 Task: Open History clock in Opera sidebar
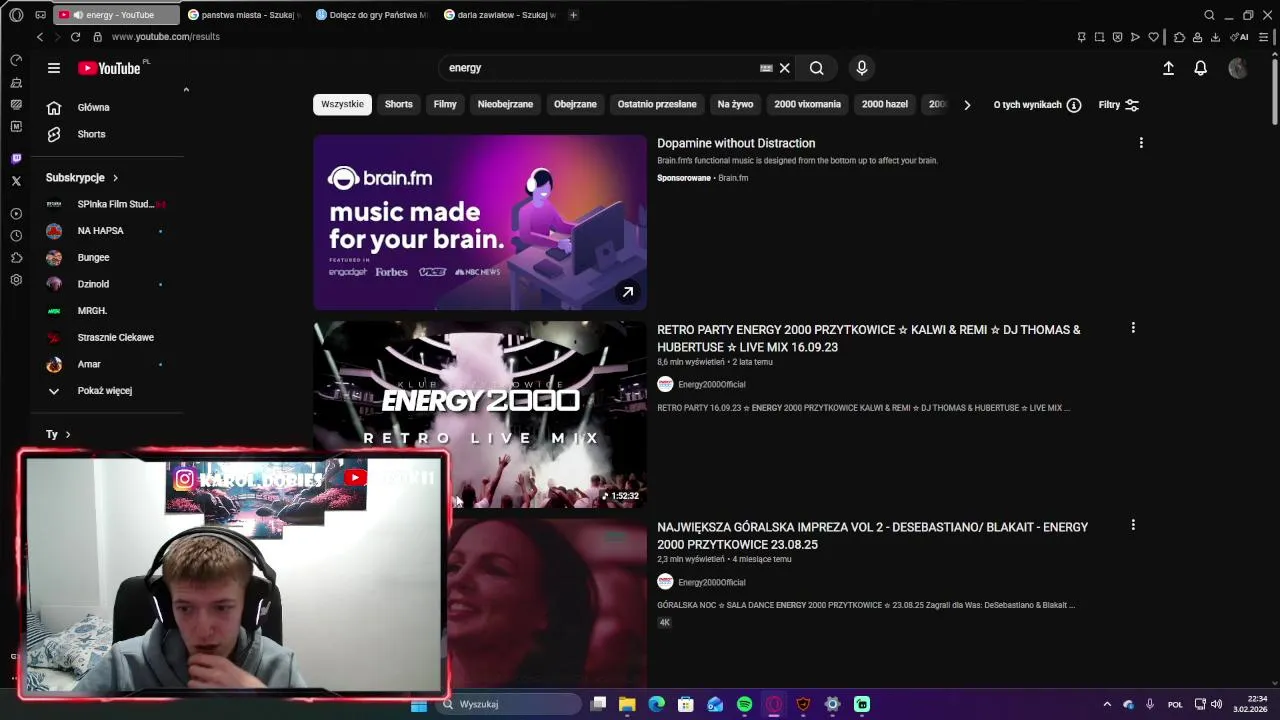16,236
